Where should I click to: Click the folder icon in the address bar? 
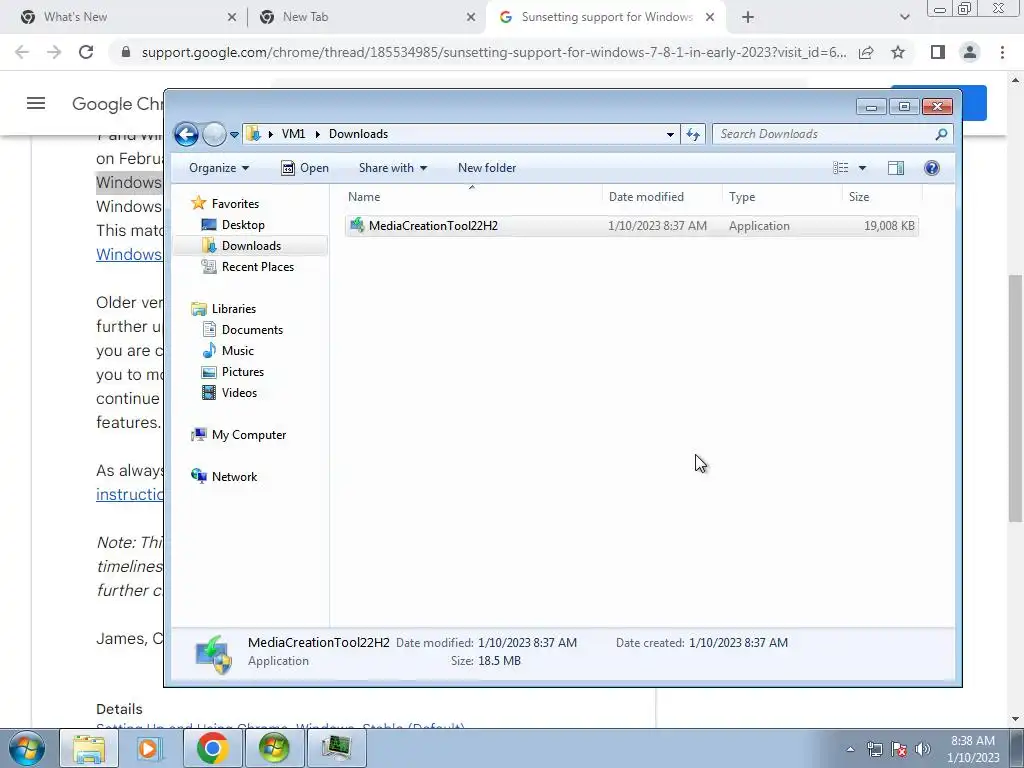coord(253,134)
